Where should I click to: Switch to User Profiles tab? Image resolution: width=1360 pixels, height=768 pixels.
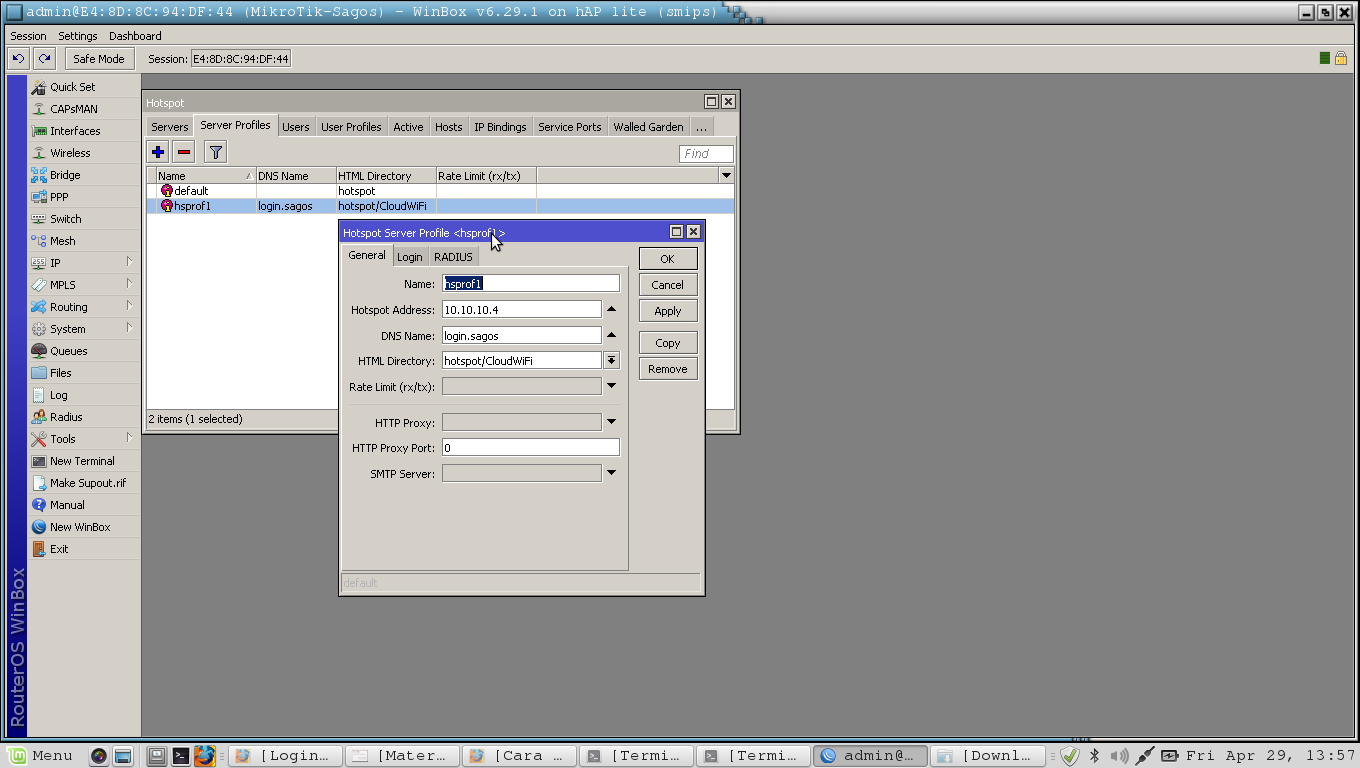point(351,127)
